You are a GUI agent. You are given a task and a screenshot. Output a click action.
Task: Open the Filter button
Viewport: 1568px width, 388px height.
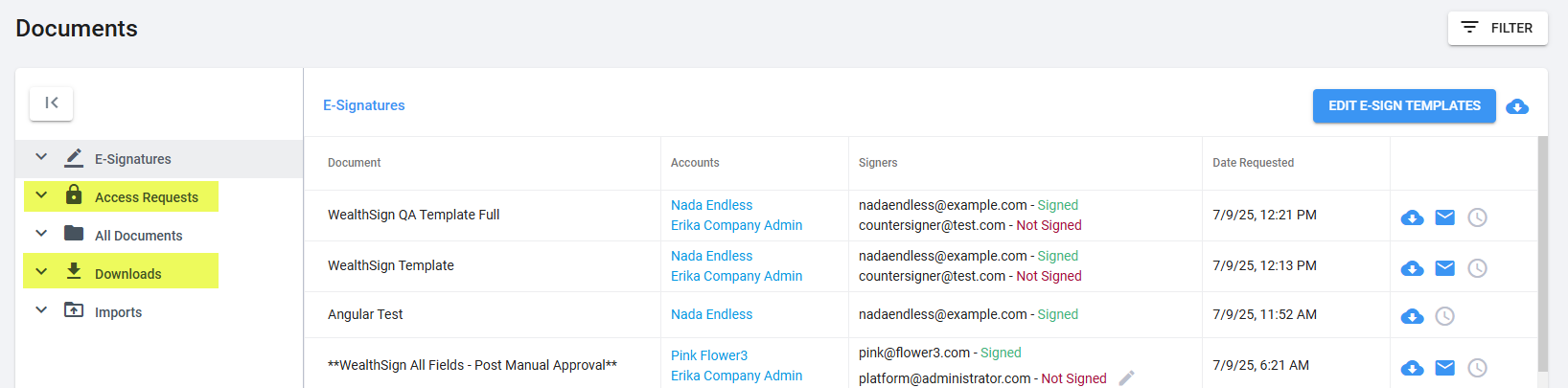pyautogui.click(x=1497, y=28)
